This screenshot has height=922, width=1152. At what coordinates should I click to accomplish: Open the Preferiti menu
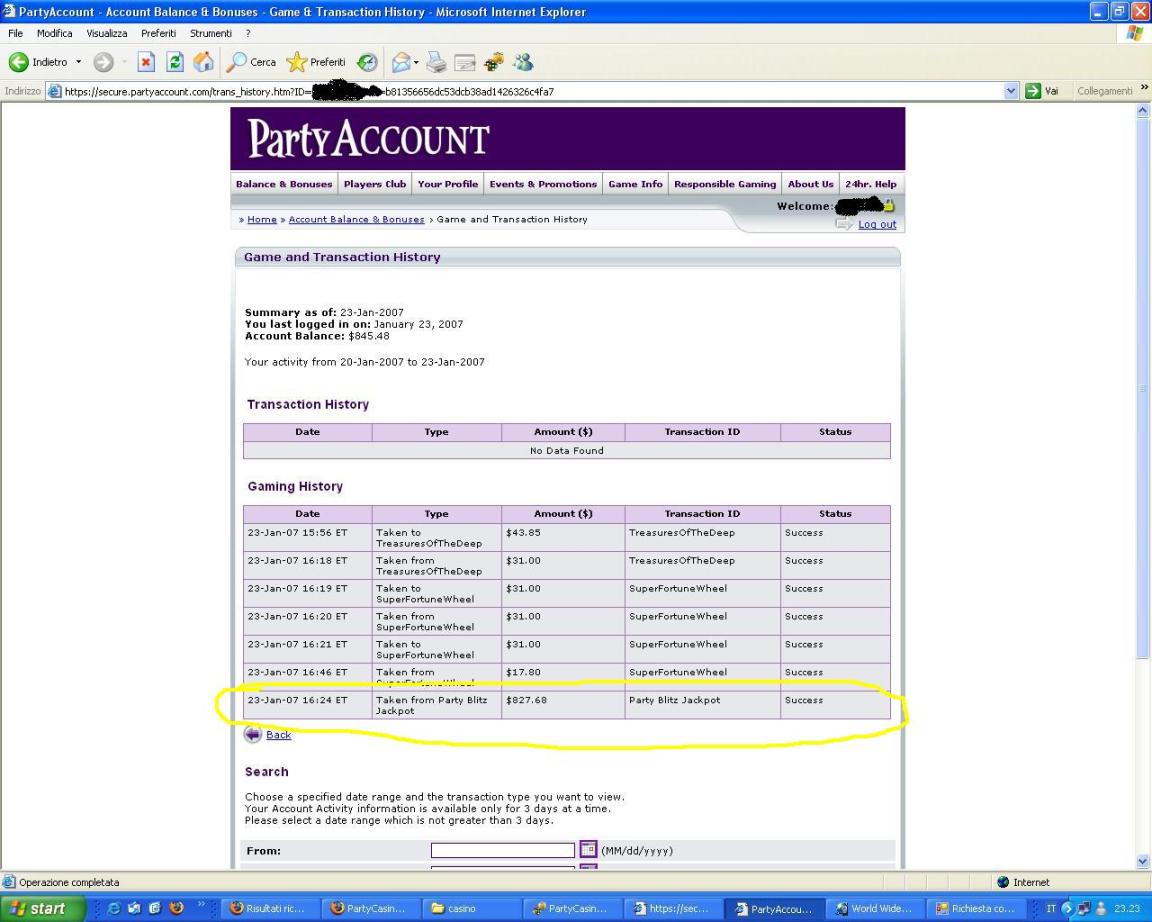tap(159, 33)
